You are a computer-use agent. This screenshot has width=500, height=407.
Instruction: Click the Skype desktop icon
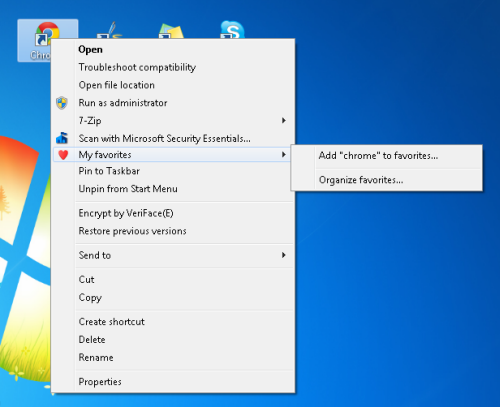tap(232, 30)
